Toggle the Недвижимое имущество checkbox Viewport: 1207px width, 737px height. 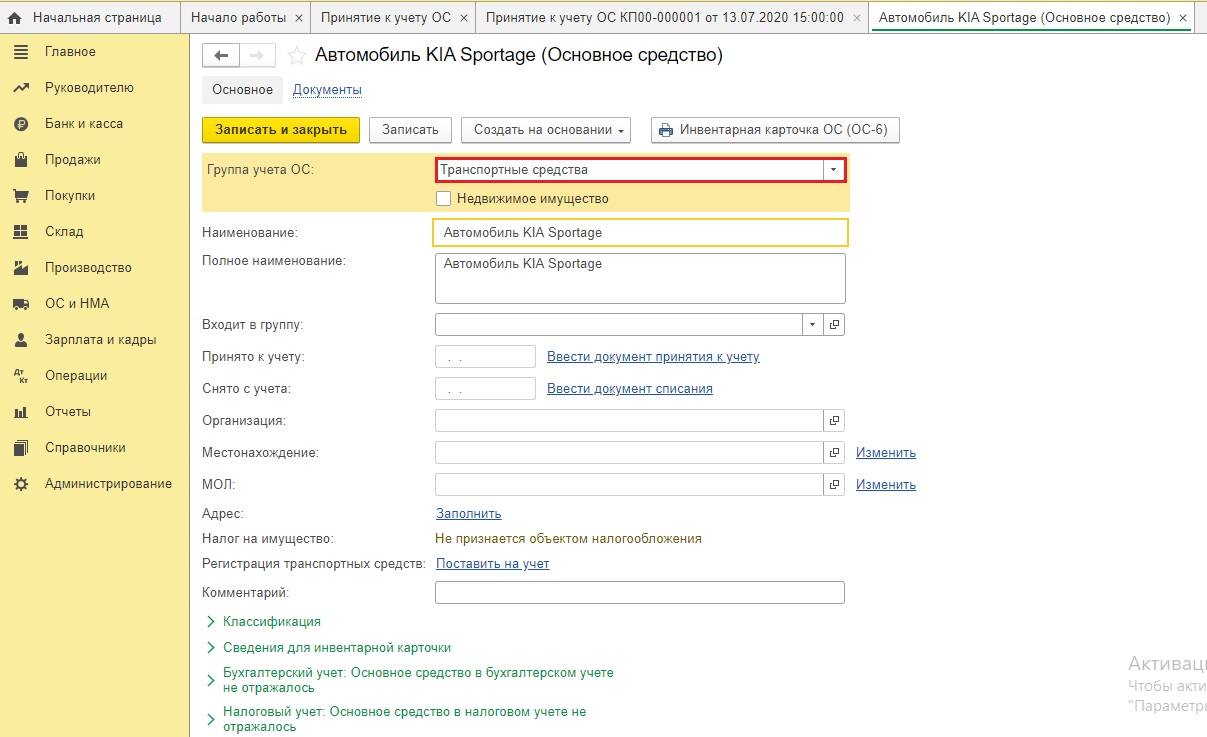[x=444, y=198]
